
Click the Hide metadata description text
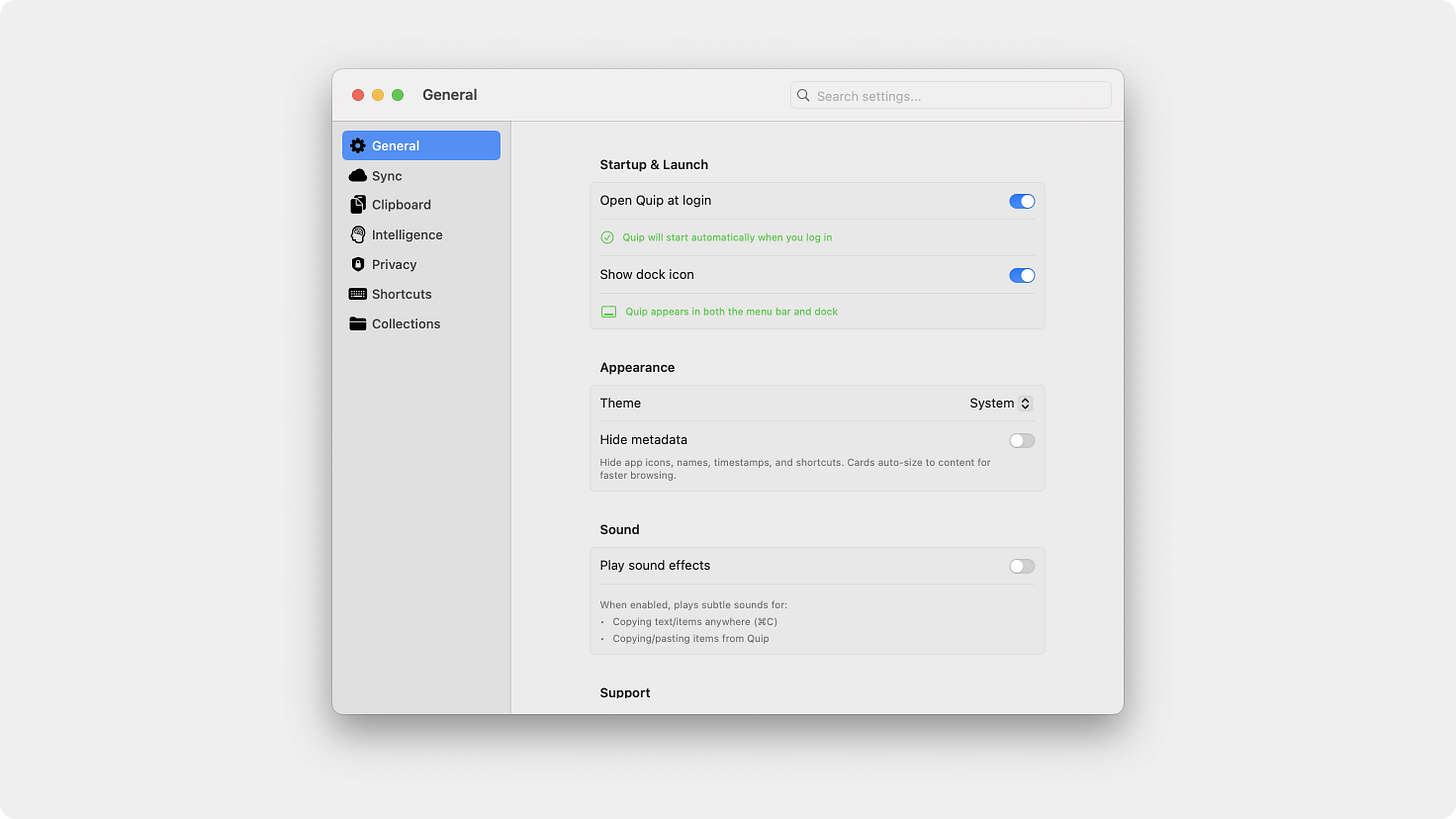pyautogui.click(x=795, y=469)
